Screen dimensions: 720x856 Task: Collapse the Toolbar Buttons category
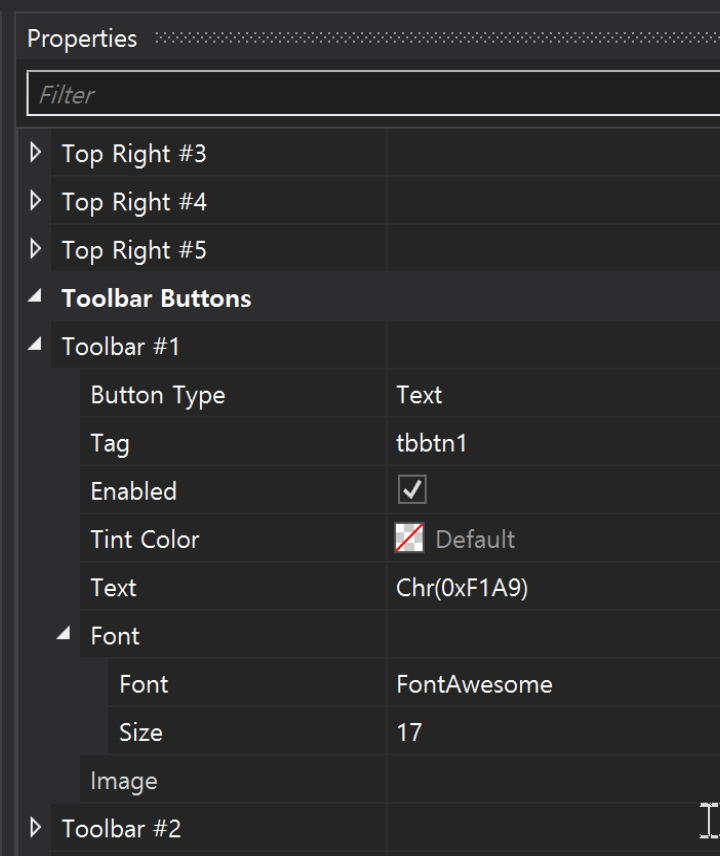pos(36,297)
